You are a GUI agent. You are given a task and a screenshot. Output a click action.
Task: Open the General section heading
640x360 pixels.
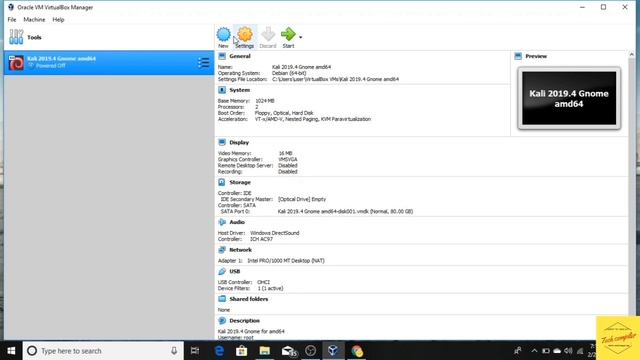click(240, 56)
